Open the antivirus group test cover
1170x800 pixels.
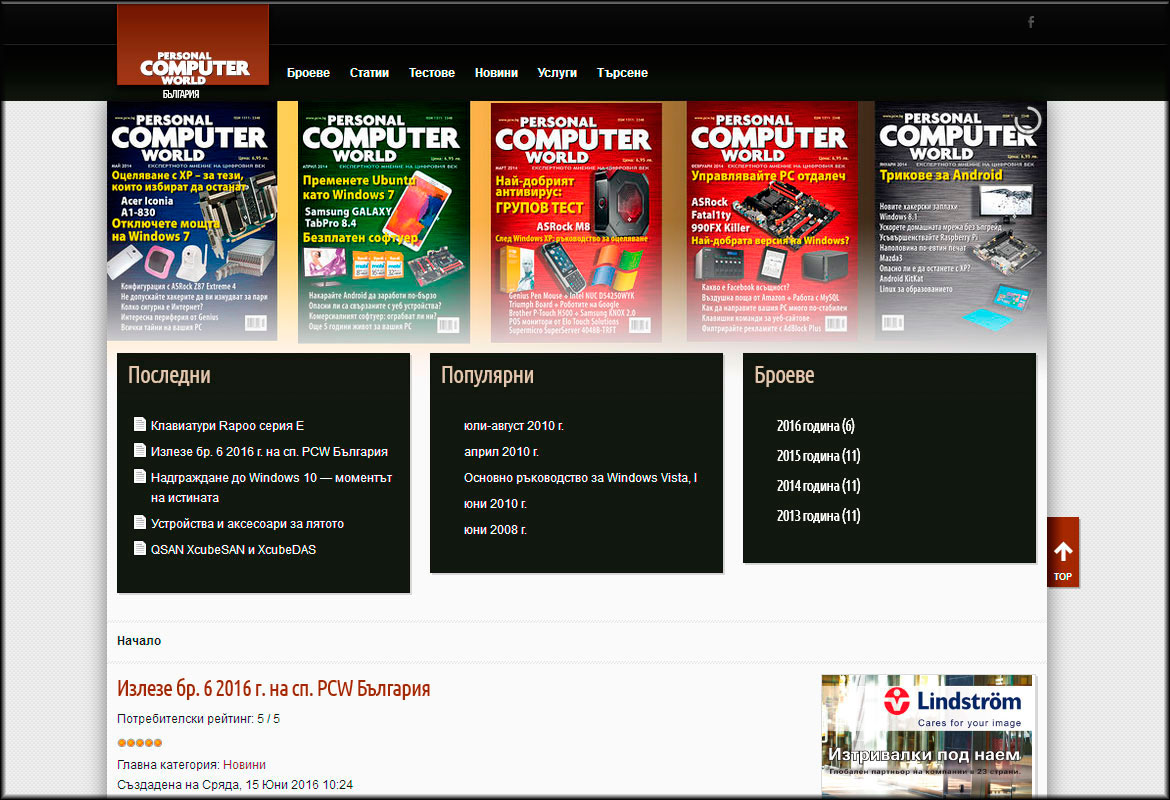tap(576, 222)
